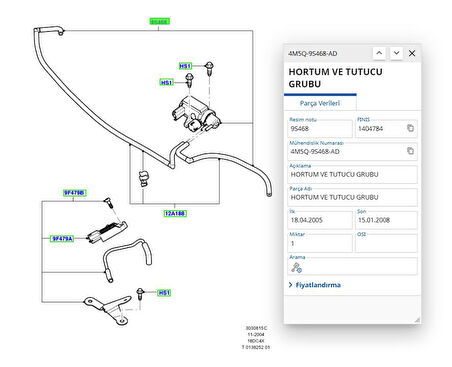The width and height of the screenshot is (452, 367).
Task: Open the Parça Verileri tab
Action: pyautogui.click(x=320, y=103)
